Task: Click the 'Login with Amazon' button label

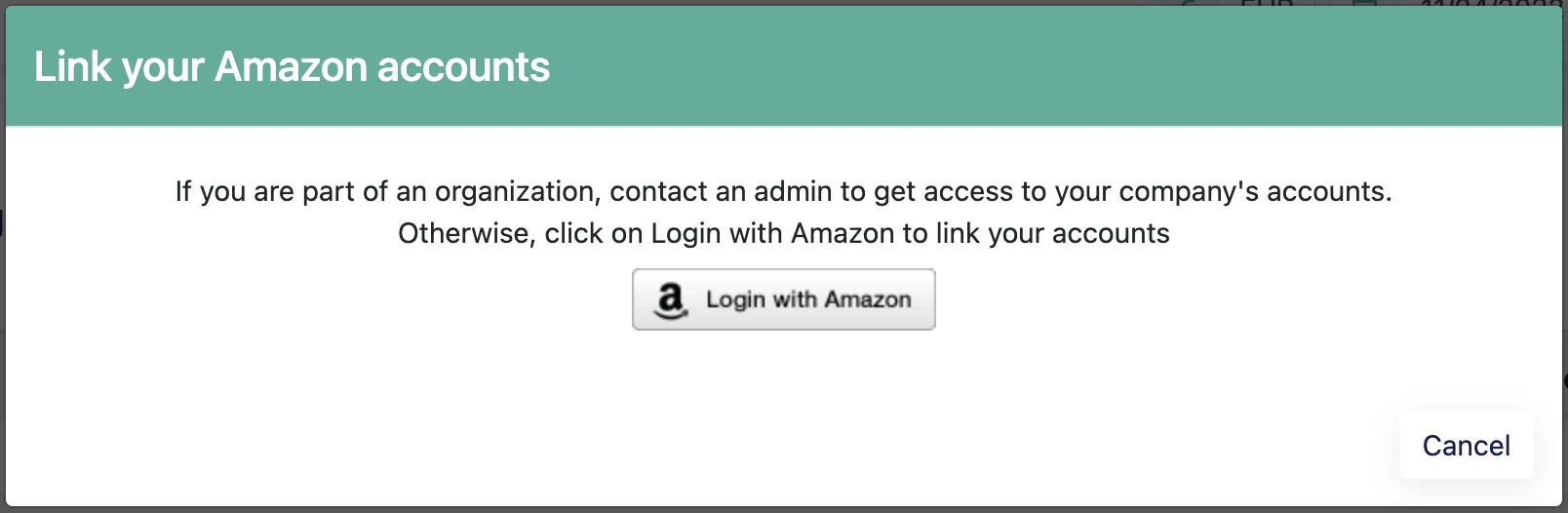Action: tap(808, 299)
